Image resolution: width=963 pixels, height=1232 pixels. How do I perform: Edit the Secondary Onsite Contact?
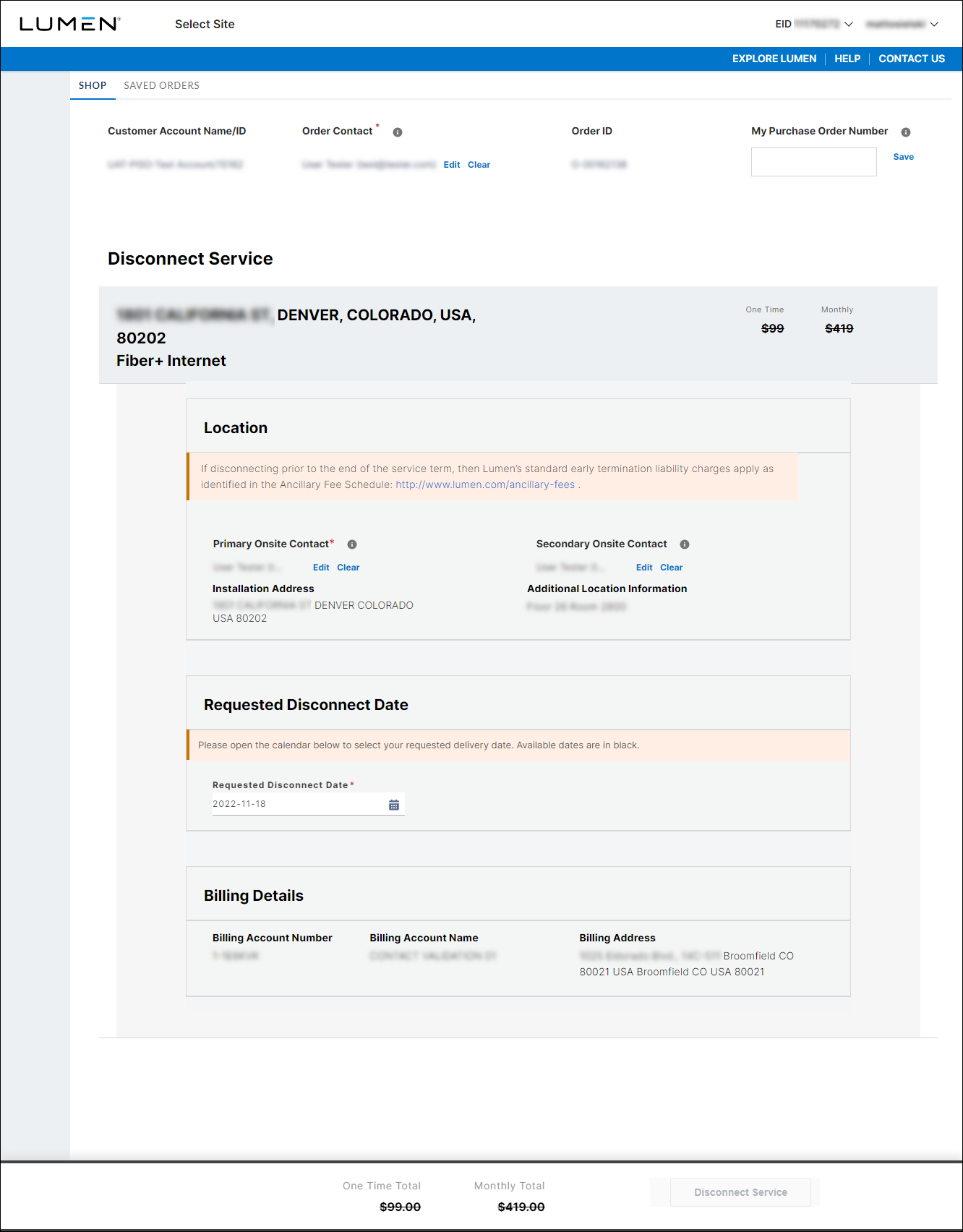[x=644, y=568]
